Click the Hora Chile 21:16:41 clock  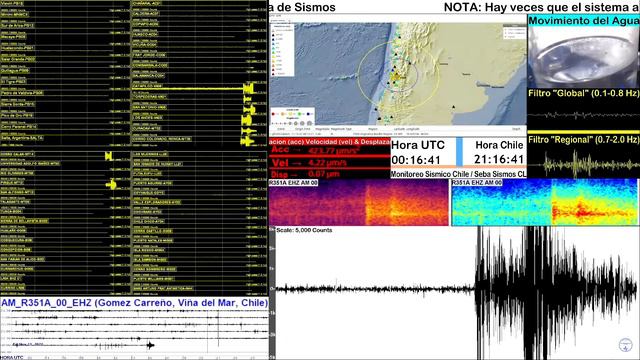(499, 153)
